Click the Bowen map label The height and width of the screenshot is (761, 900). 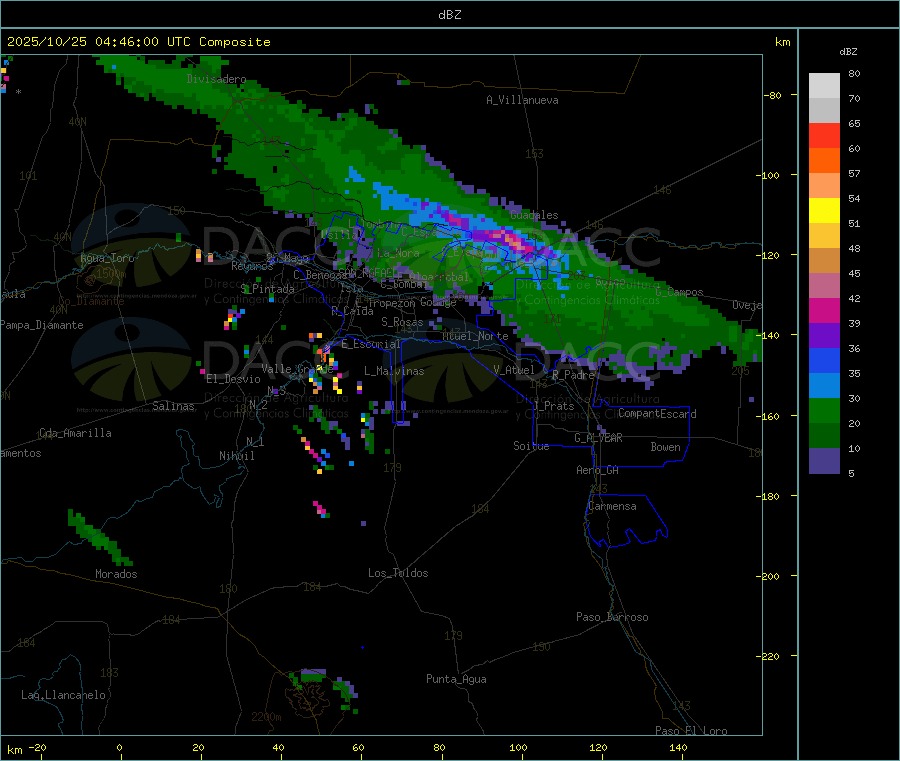[x=665, y=447]
